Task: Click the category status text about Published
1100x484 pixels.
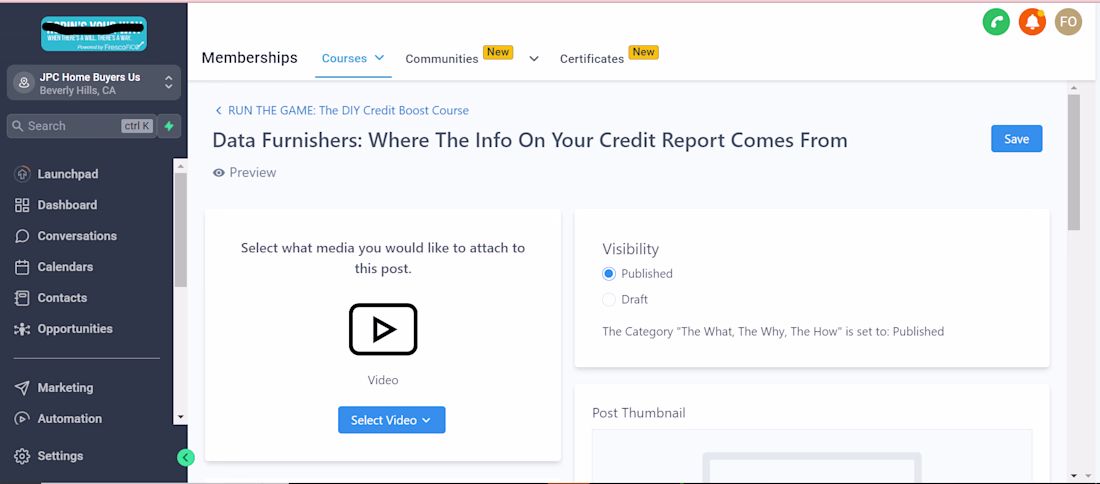Action: coord(773,331)
